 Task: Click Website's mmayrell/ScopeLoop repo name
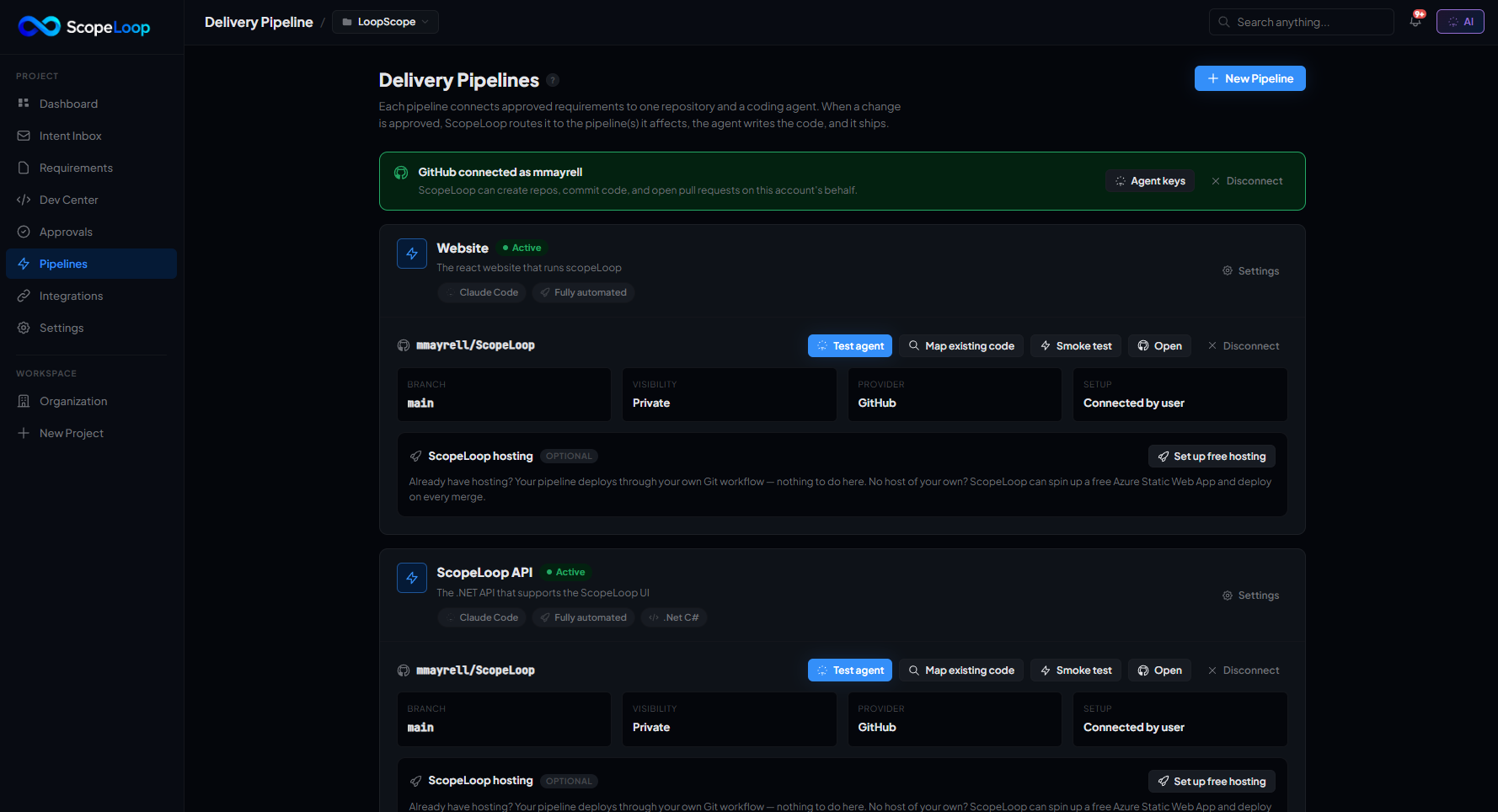coord(475,345)
